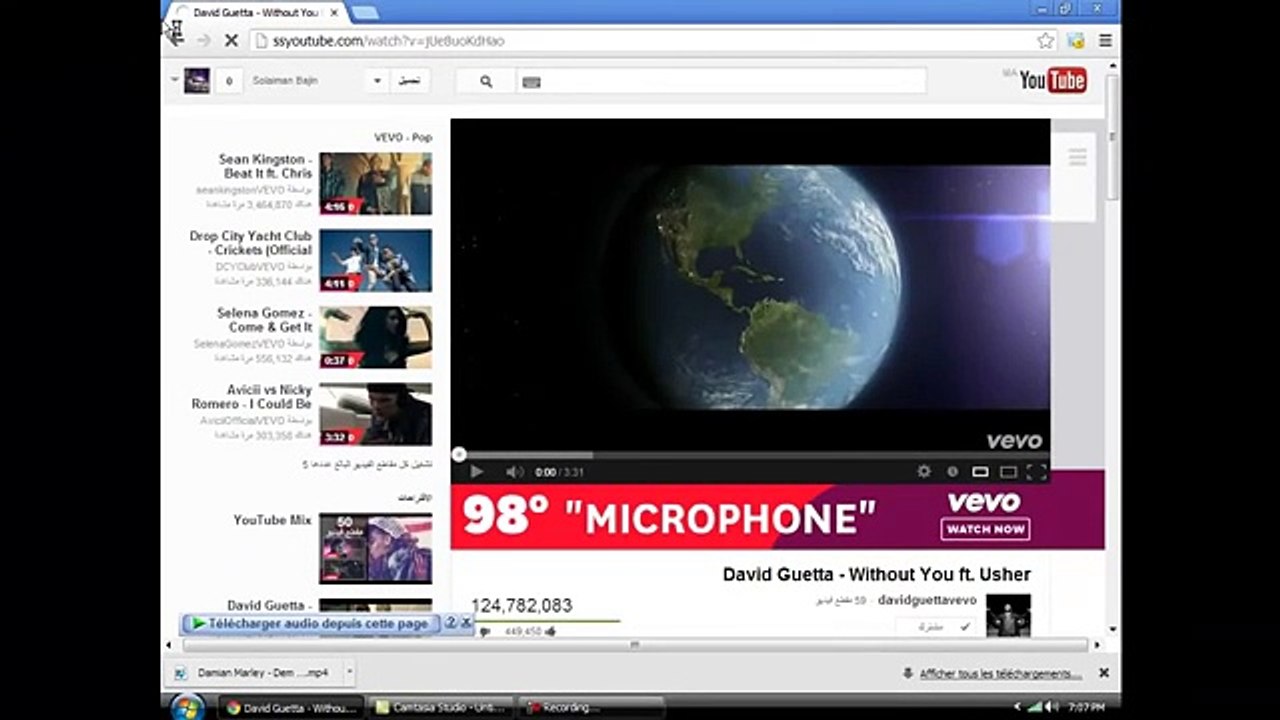Click the YouTube search input field
This screenshot has width=1280, height=720.
click(721, 82)
